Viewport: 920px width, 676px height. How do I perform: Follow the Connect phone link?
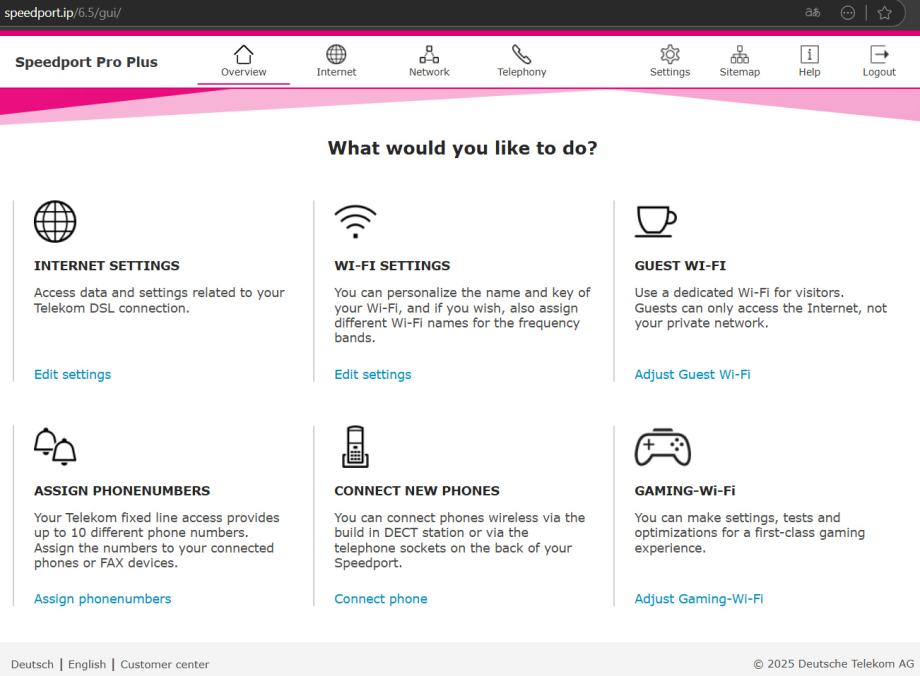tap(381, 599)
